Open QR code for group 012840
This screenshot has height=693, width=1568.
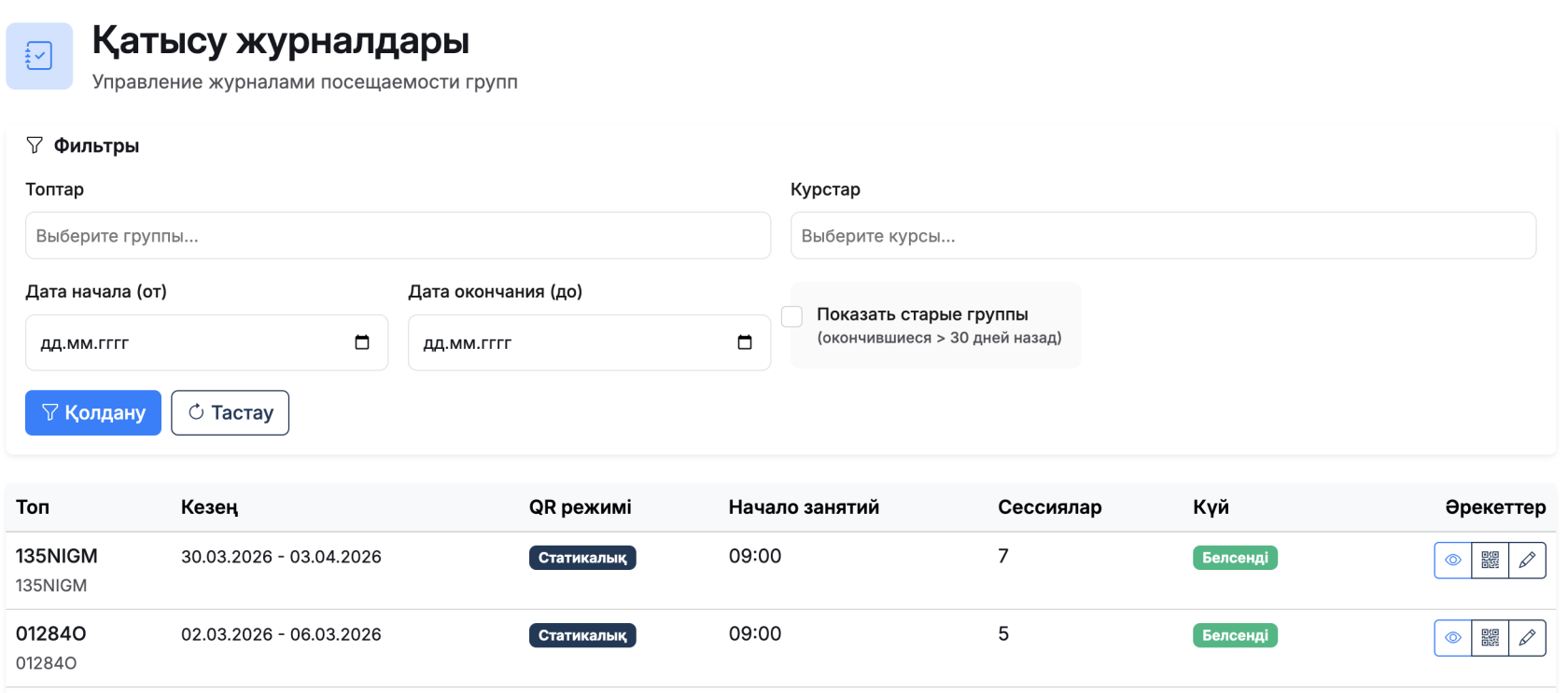point(1490,638)
